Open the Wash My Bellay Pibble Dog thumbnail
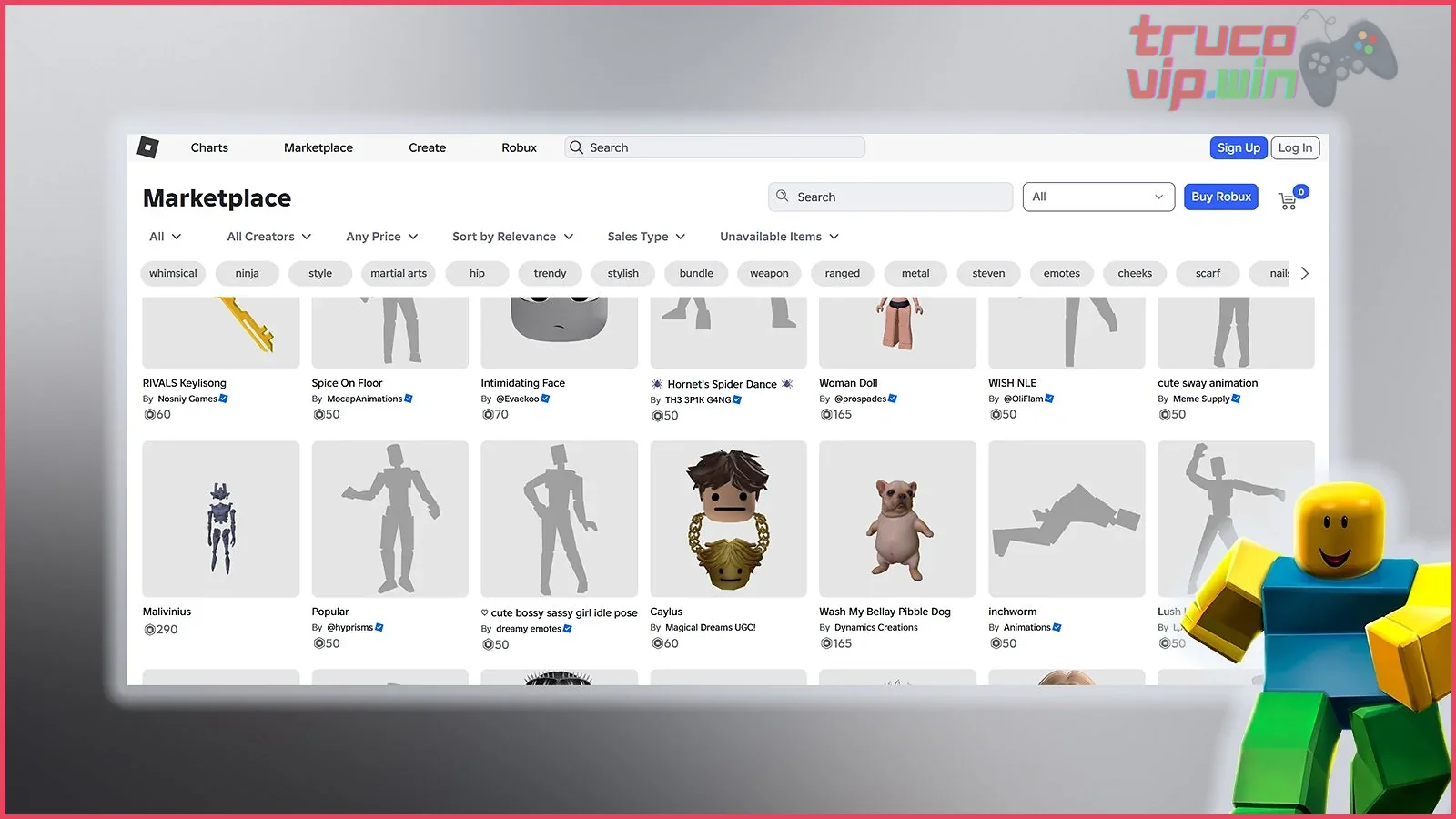The width and height of the screenshot is (1456, 819). (x=897, y=519)
